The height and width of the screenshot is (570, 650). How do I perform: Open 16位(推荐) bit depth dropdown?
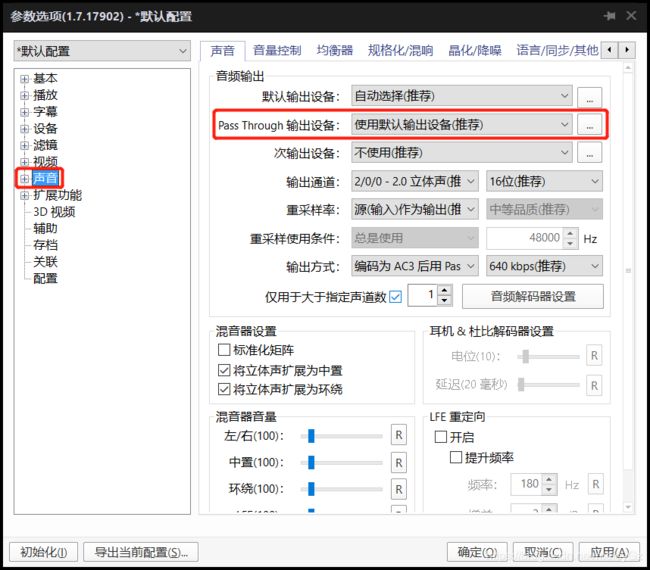click(x=544, y=181)
